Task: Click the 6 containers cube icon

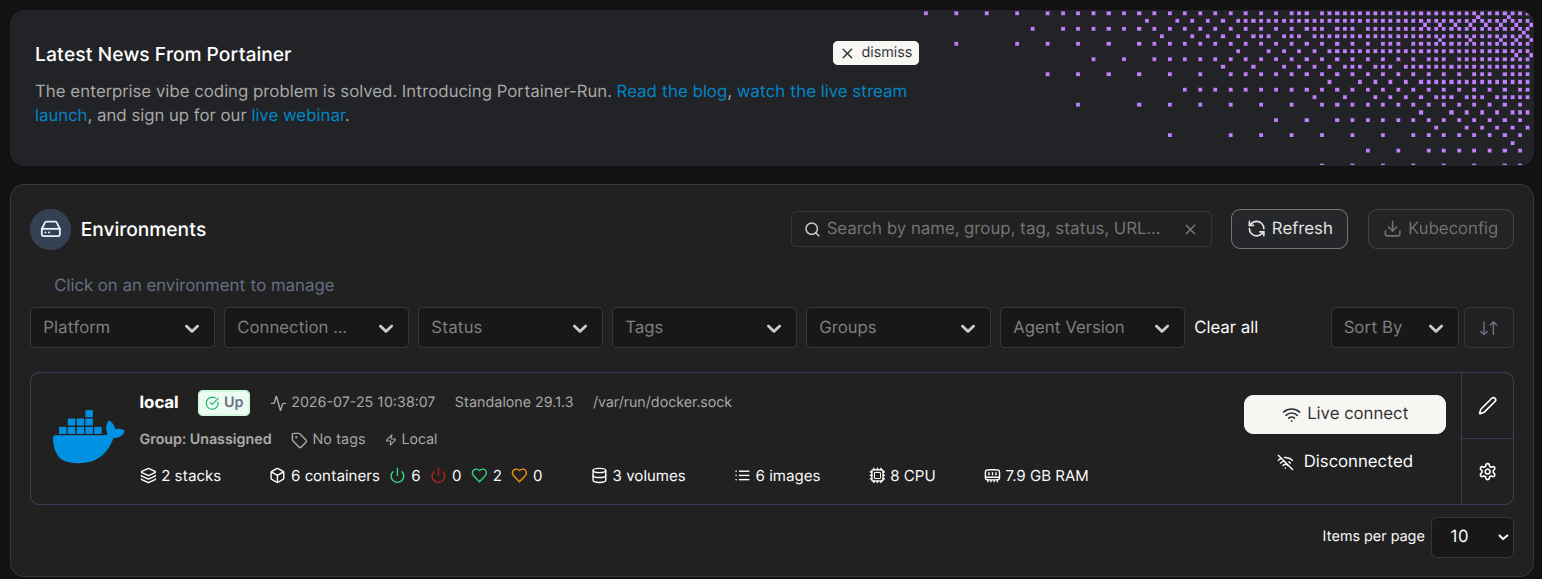Action: pos(278,476)
